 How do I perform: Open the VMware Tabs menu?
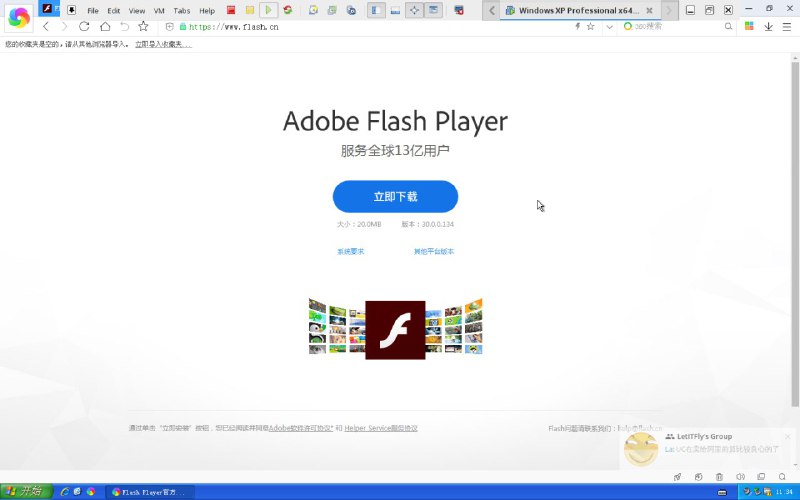(x=182, y=10)
